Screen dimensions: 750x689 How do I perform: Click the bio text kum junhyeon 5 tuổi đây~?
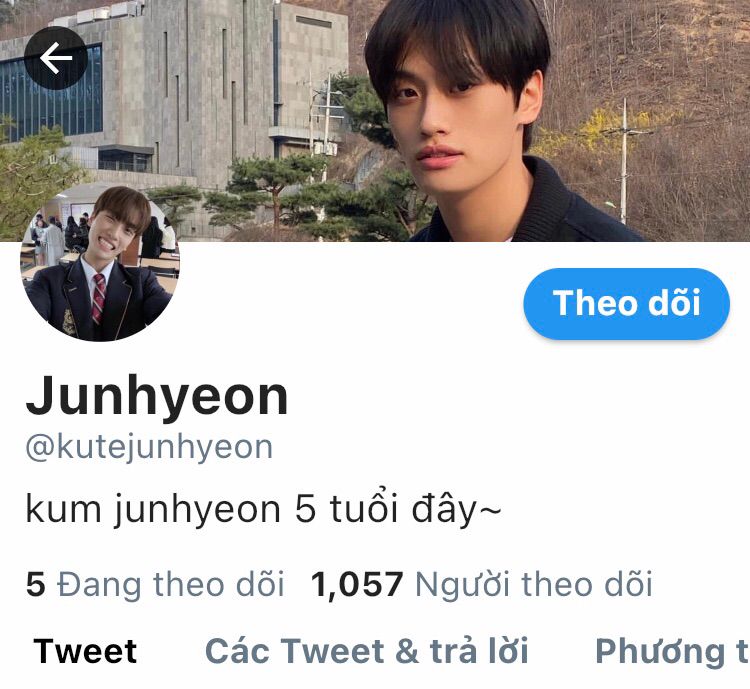tap(264, 510)
